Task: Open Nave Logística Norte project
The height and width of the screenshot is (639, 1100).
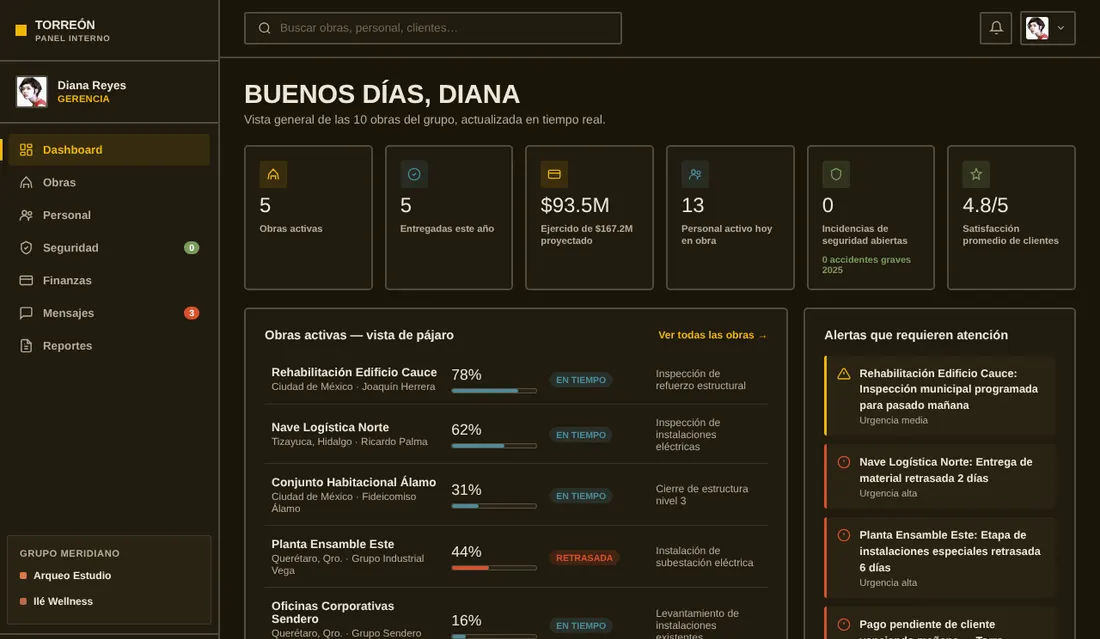Action: tap(516, 434)
